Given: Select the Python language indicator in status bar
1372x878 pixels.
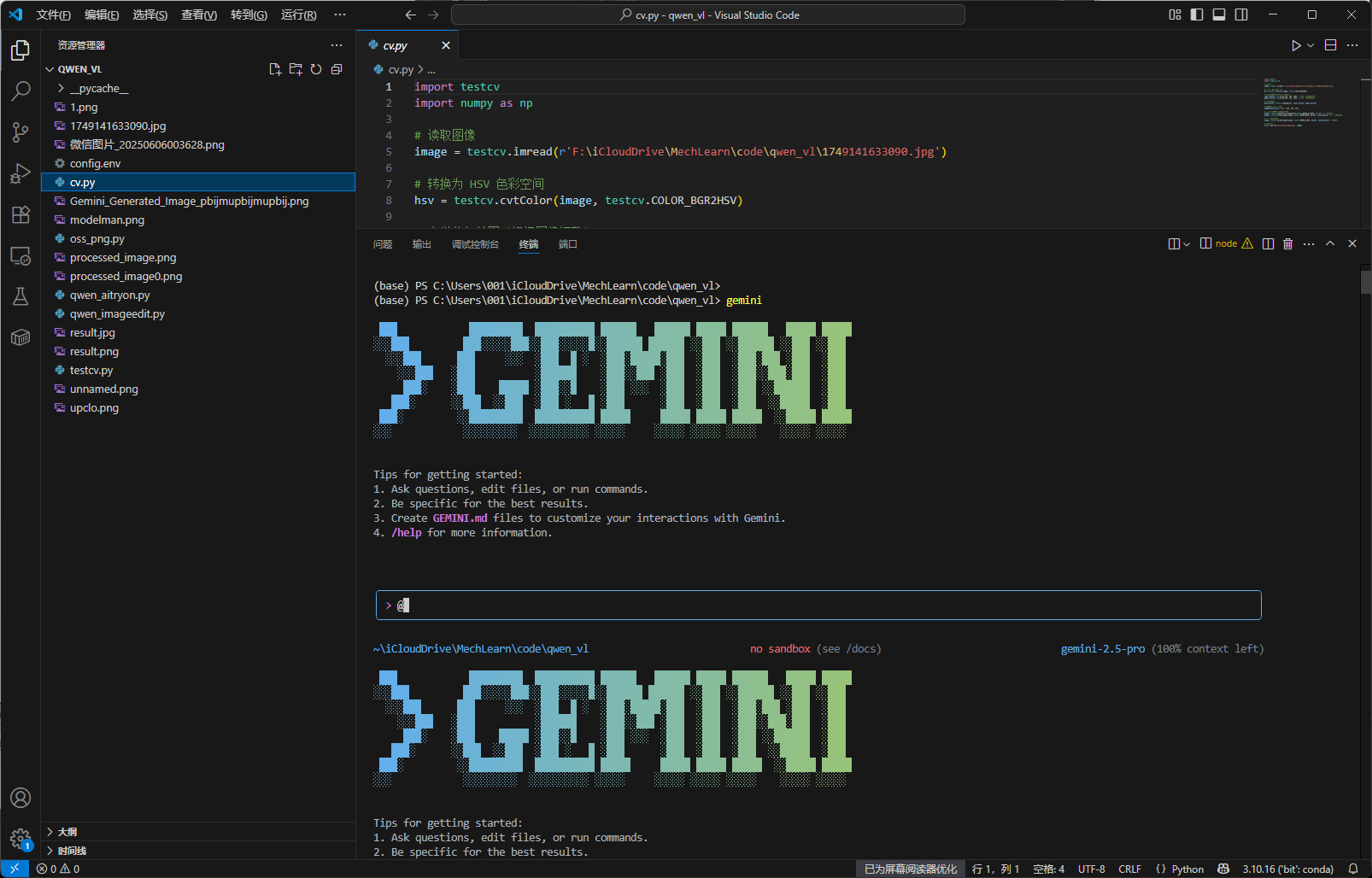Looking at the screenshot, I should pyautogui.click(x=1187, y=869).
